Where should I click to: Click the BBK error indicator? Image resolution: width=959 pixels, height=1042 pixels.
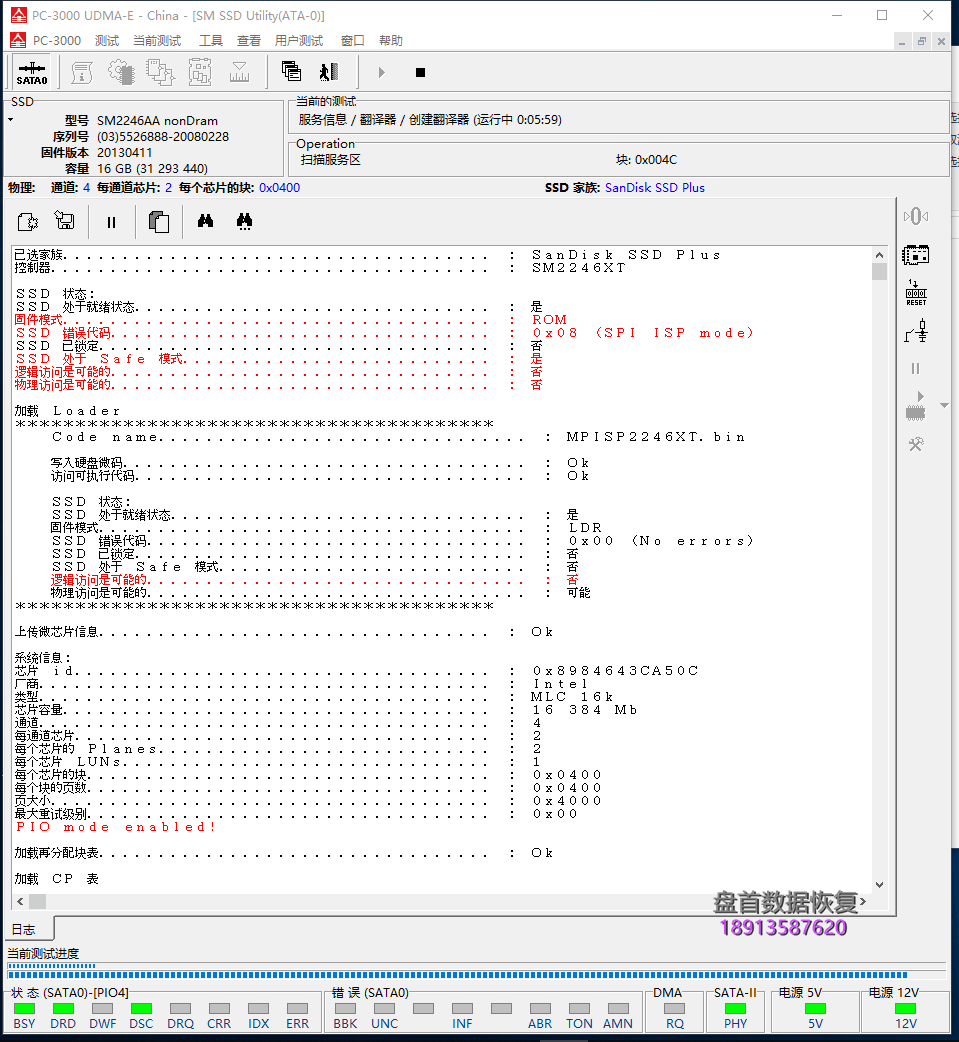pos(345,1009)
